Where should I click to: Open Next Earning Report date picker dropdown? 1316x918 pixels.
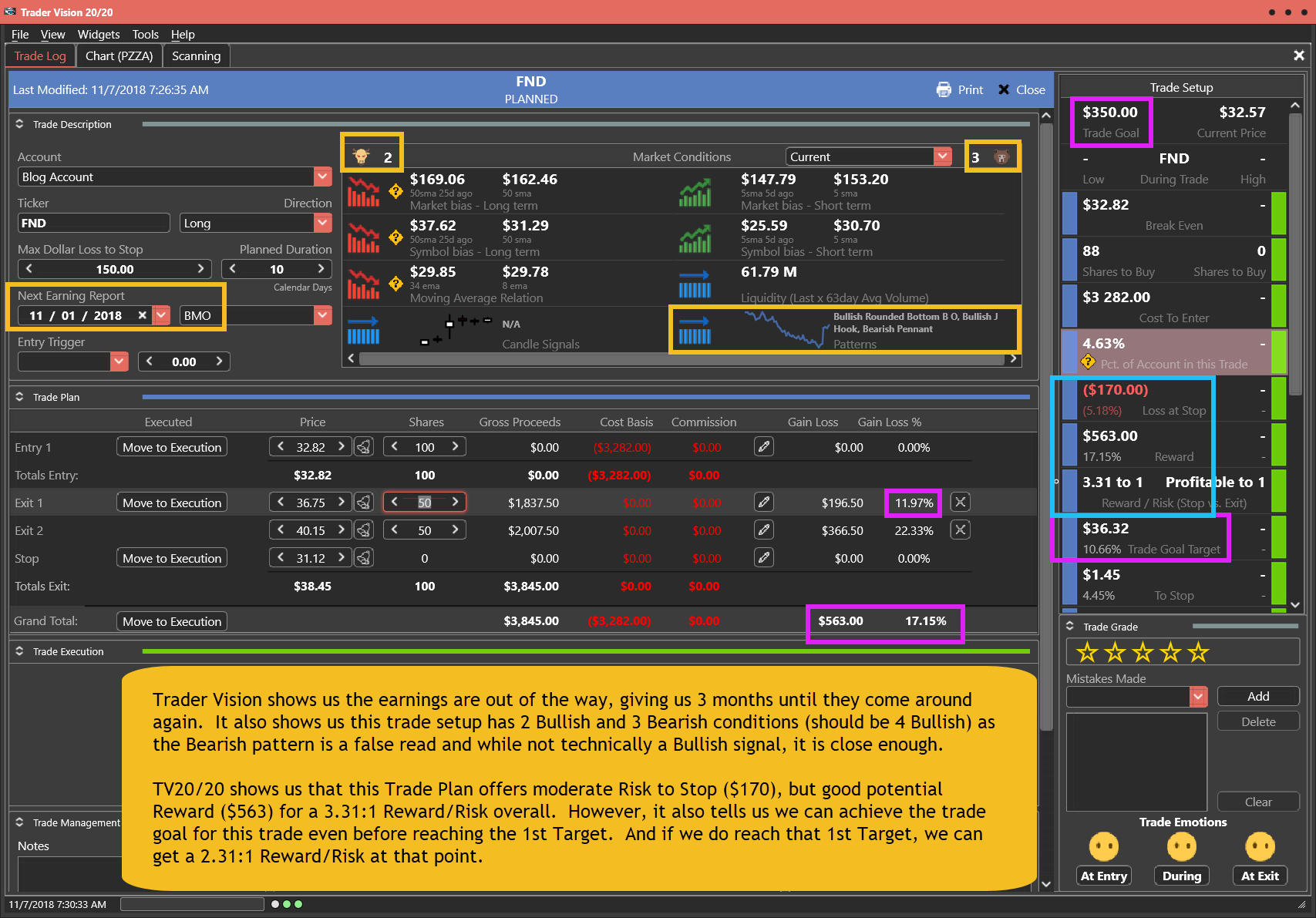(x=161, y=315)
